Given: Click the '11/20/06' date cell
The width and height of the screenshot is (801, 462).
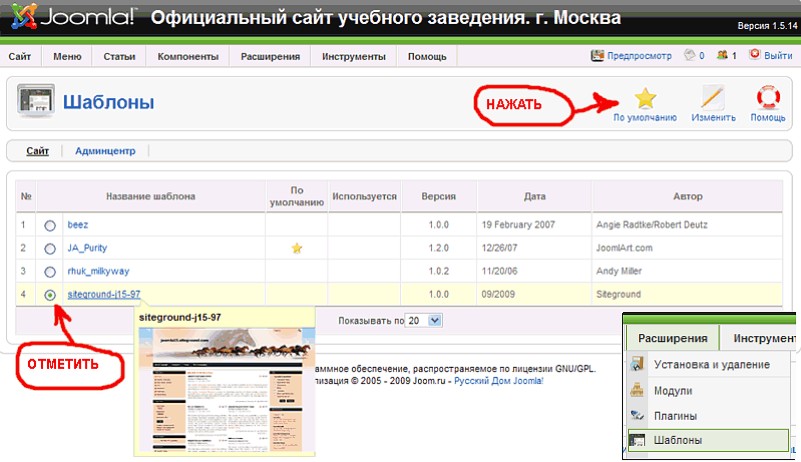Looking at the screenshot, I should point(499,271).
